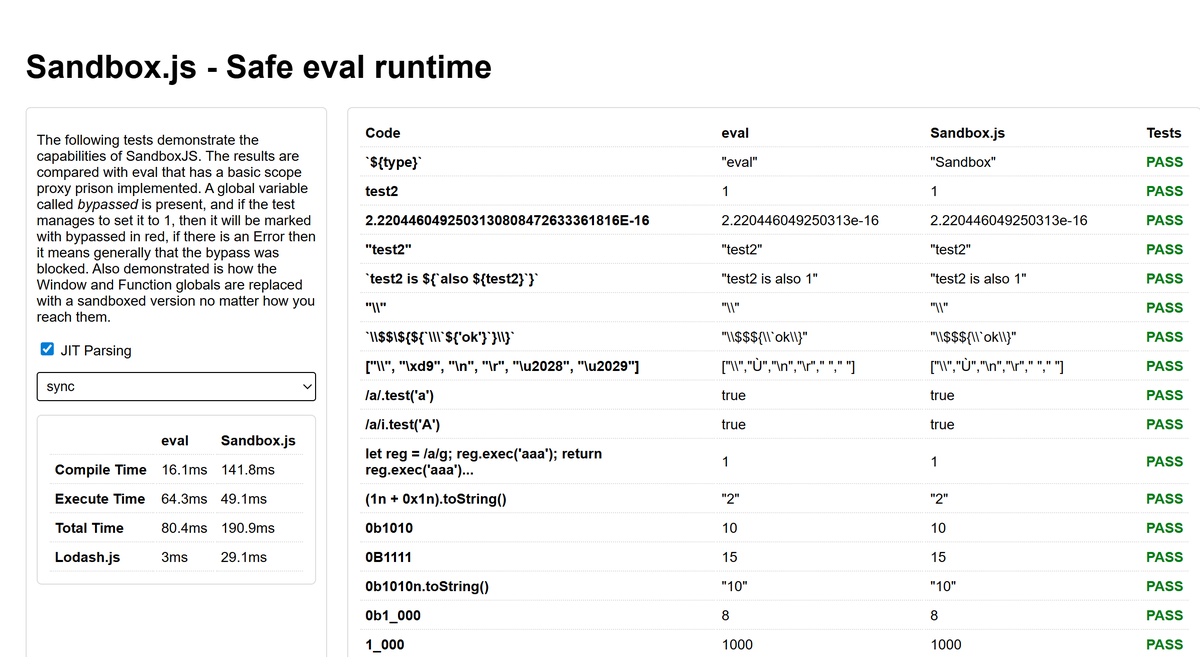Select the 141.8ms compile time value
Screen dimensions: 1200x657
pyautogui.click(x=248, y=469)
